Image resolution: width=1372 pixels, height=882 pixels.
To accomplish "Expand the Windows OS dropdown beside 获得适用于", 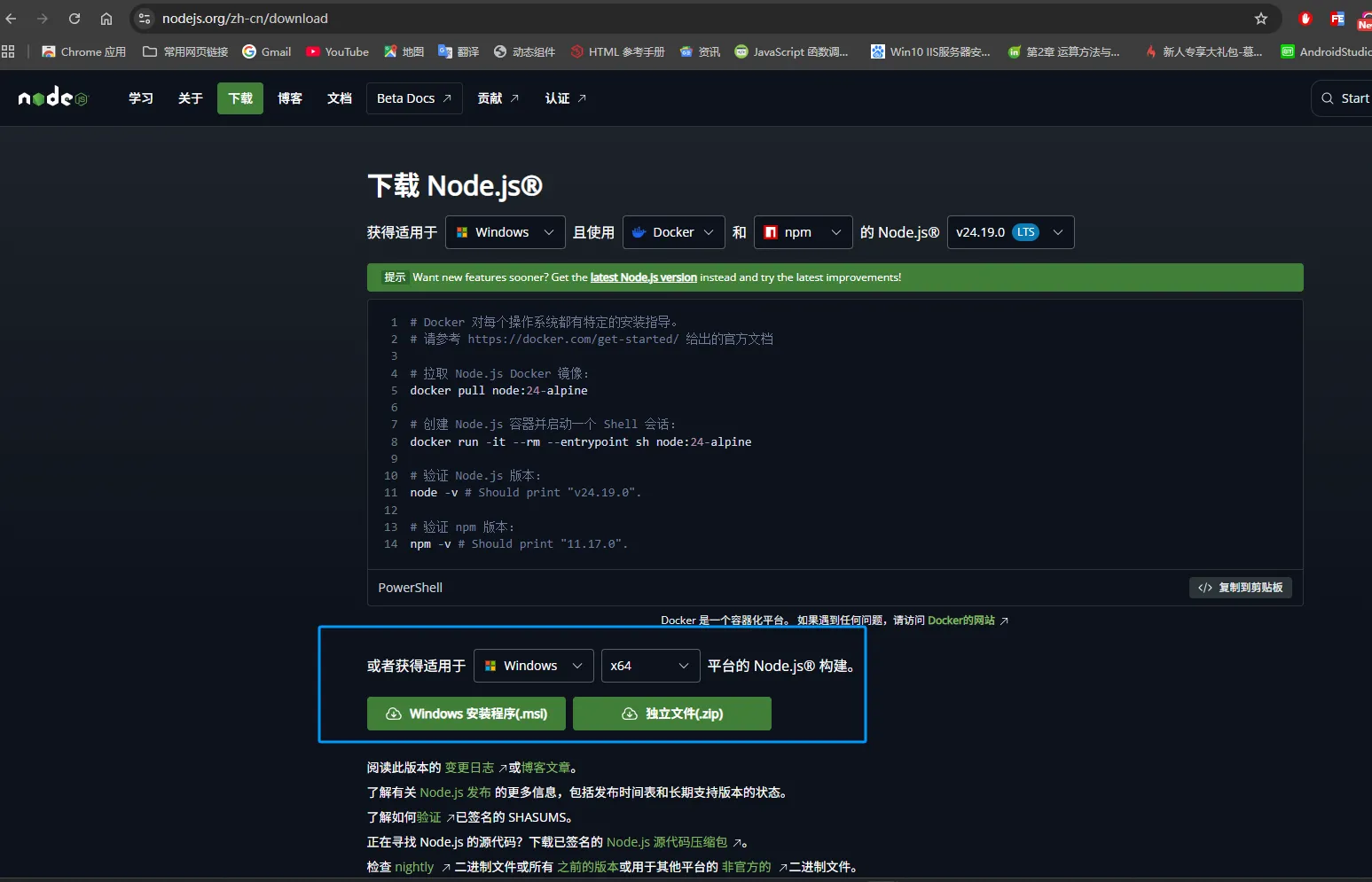I will (x=505, y=232).
